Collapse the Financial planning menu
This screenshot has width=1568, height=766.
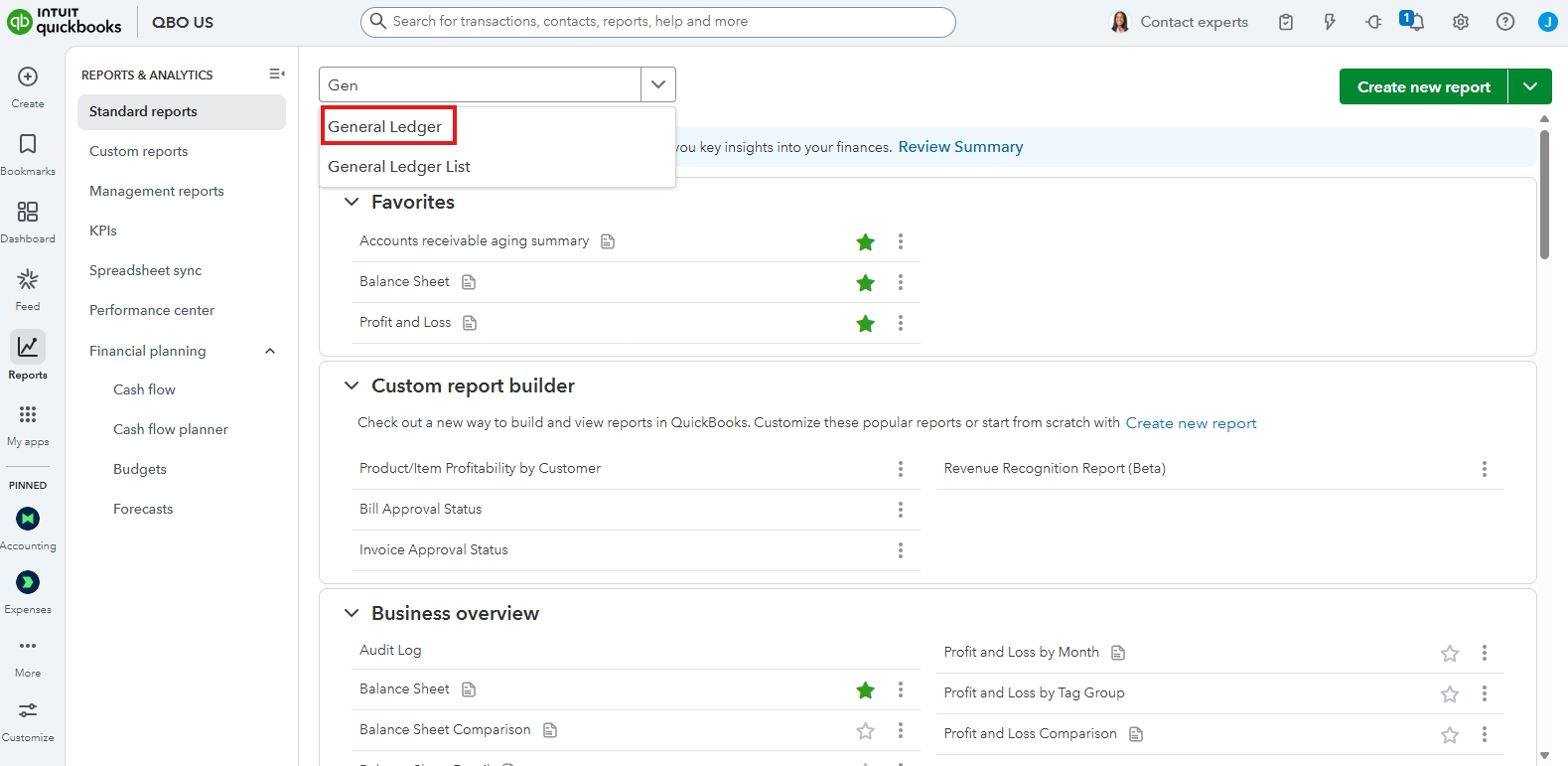coord(270,351)
